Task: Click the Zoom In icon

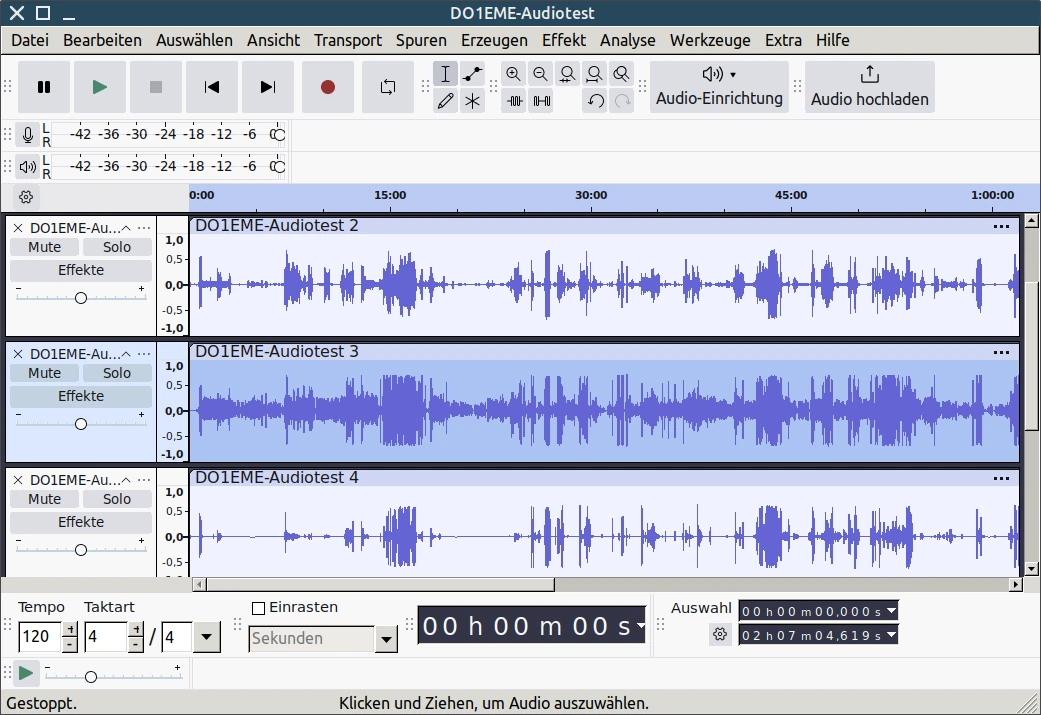Action: [x=513, y=73]
